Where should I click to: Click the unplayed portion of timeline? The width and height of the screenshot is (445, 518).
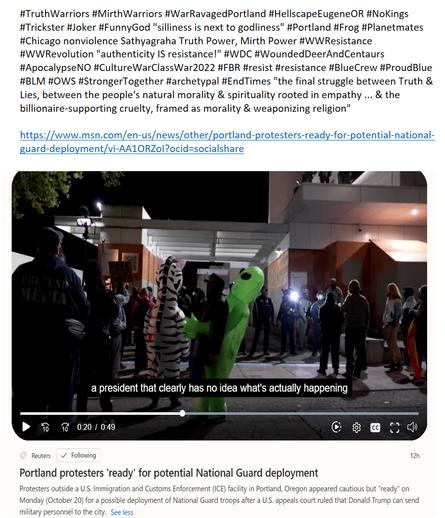point(302,413)
